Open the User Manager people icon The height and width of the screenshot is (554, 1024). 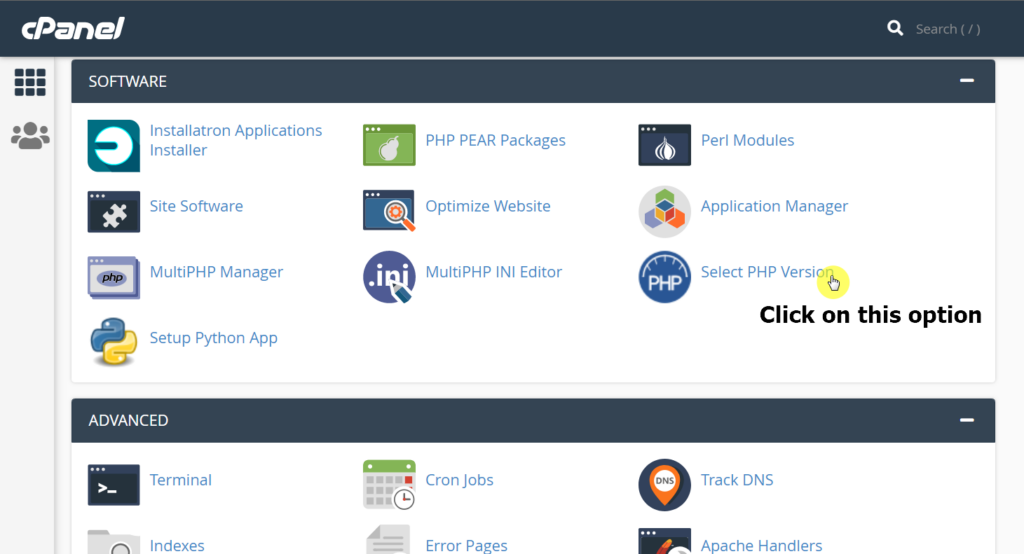coord(30,136)
